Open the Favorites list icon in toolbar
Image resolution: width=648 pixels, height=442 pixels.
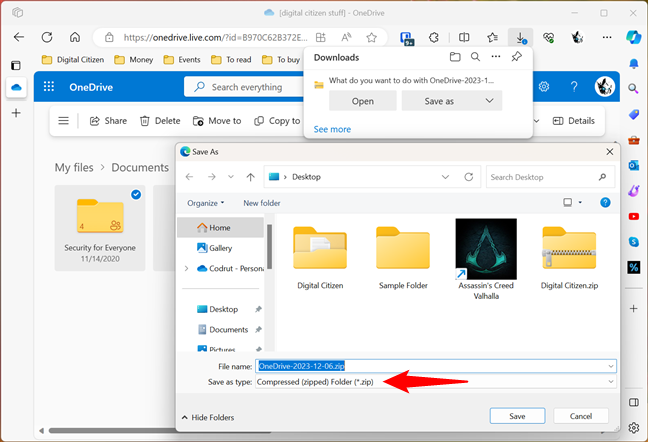click(492, 38)
